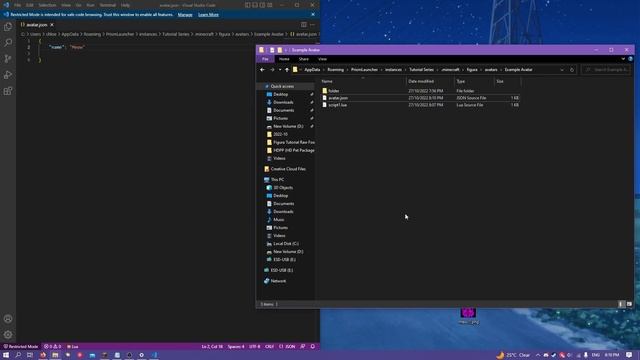Open the File menu in VS Code
This screenshot has height=360, width=640.
(18, 5)
